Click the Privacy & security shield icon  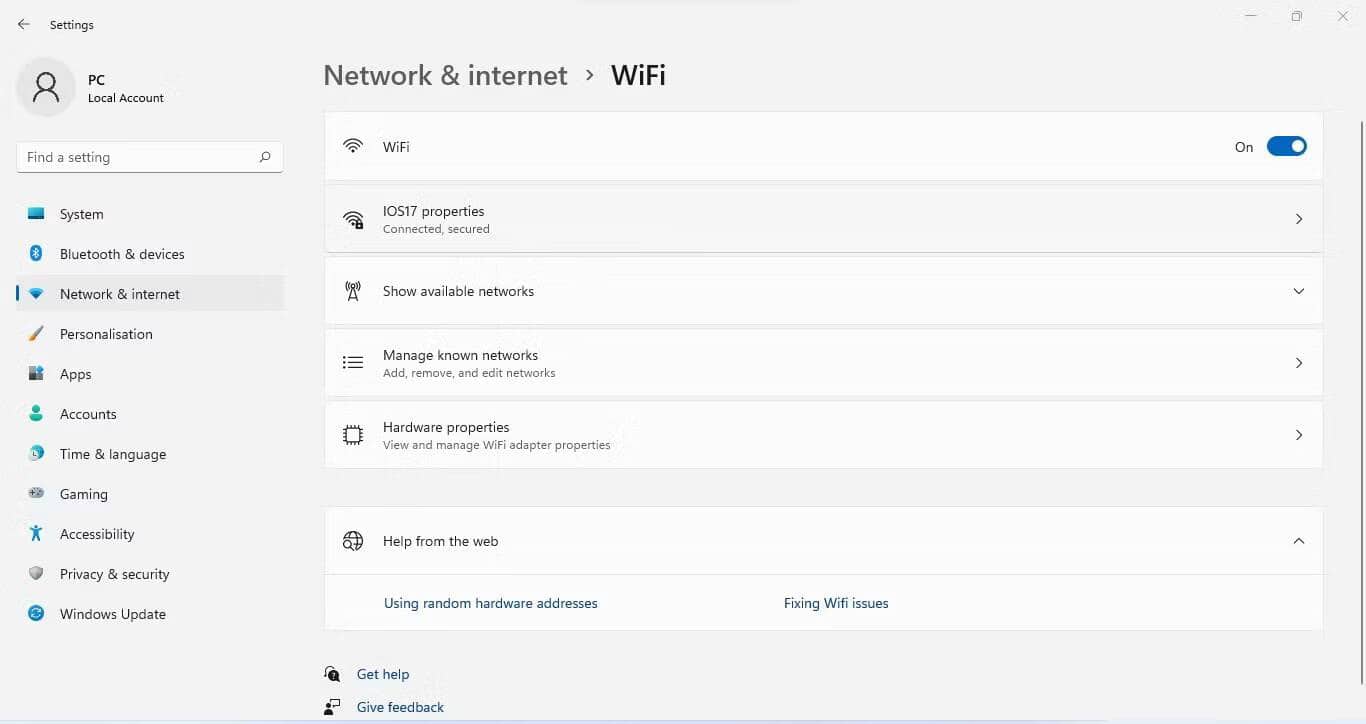[36, 573]
